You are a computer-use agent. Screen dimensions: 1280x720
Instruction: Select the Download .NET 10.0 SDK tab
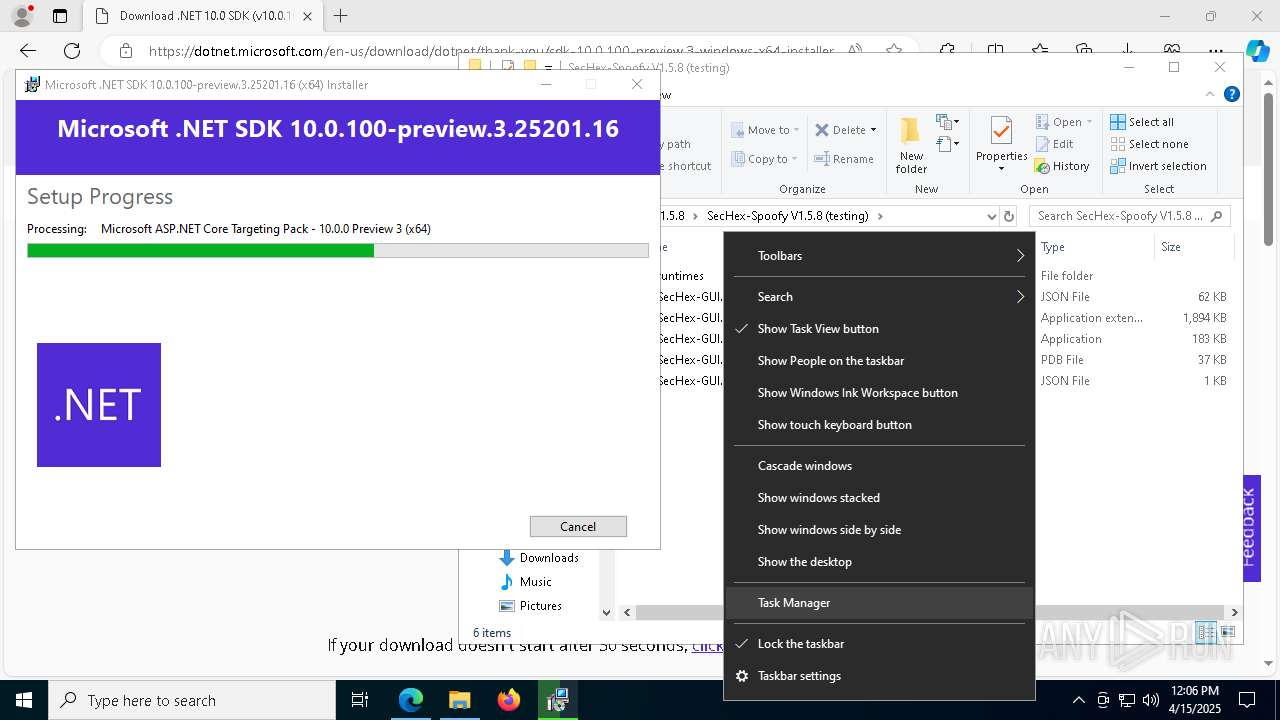pyautogui.click(x=202, y=16)
